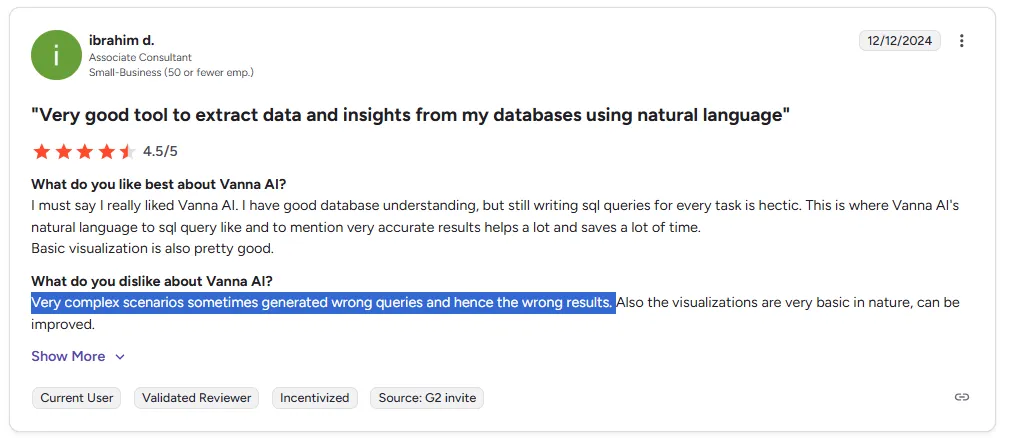The height and width of the screenshot is (438, 1010).
Task: Open the three-dot more options menu
Action: pos(962,41)
